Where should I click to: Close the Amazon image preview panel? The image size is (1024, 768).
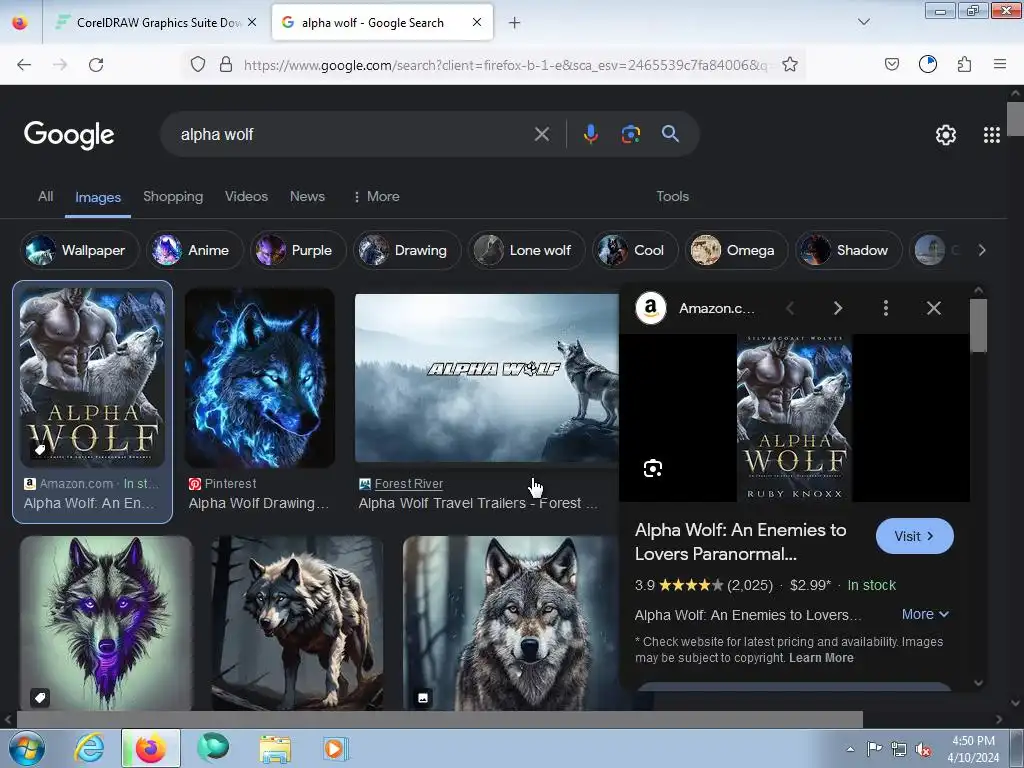tap(934, 308)
